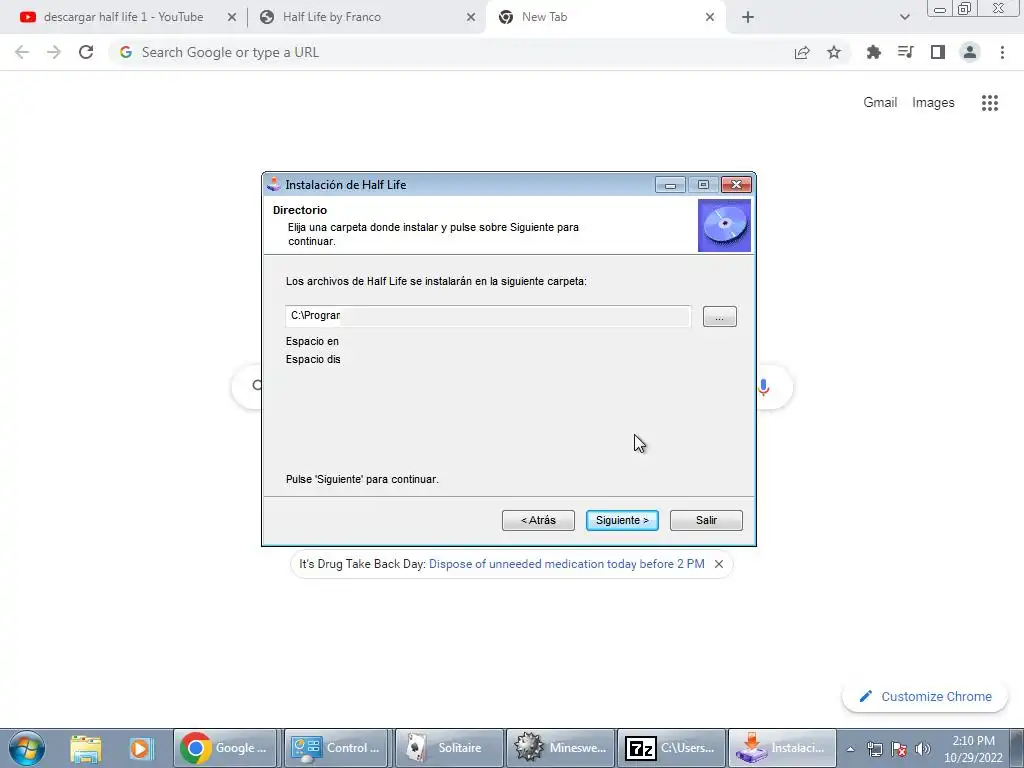
Task: Switch to Google Chrome taskbar button
Action: coord(225,748)
